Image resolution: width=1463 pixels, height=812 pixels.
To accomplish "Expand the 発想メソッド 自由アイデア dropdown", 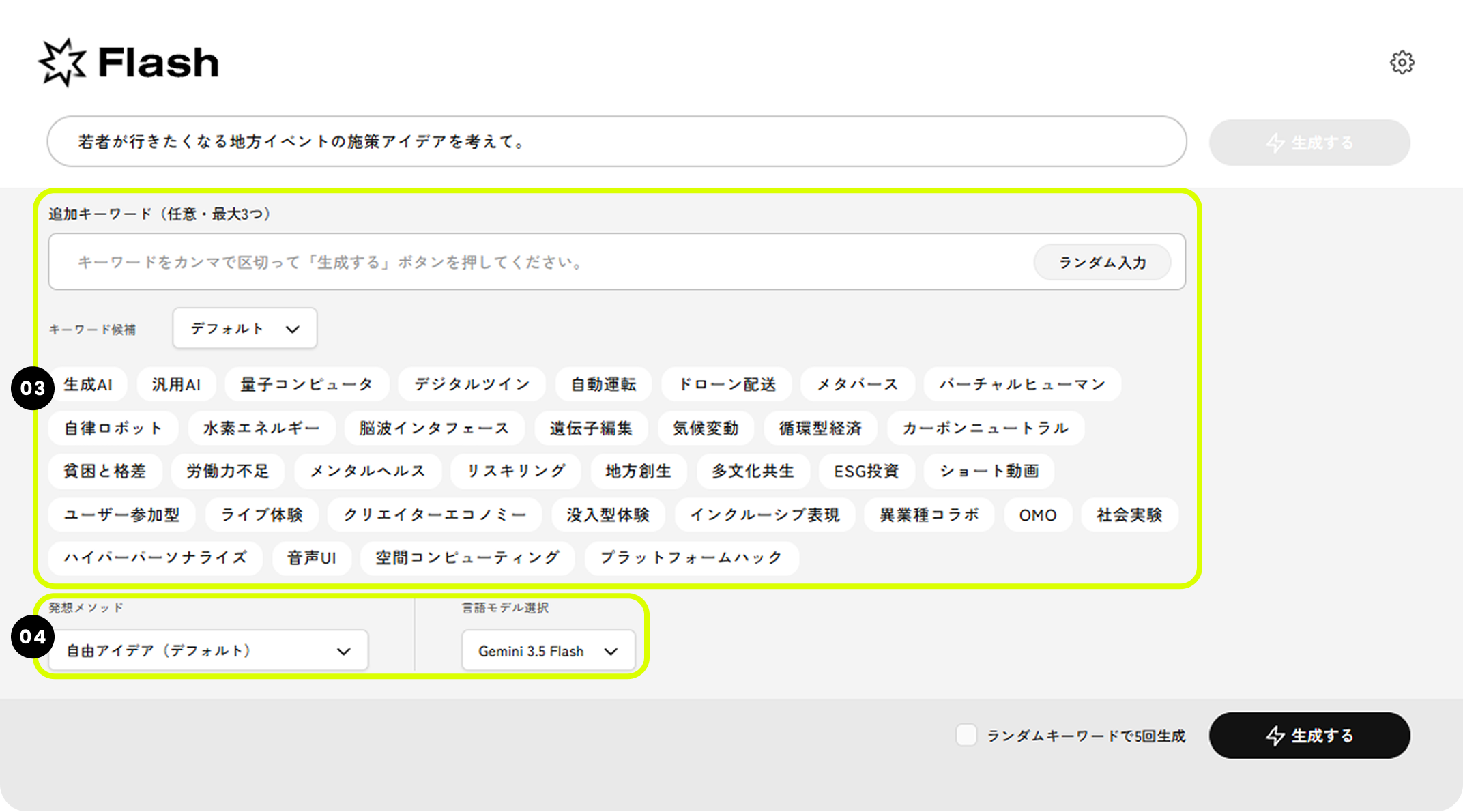I will coord(209,651).
